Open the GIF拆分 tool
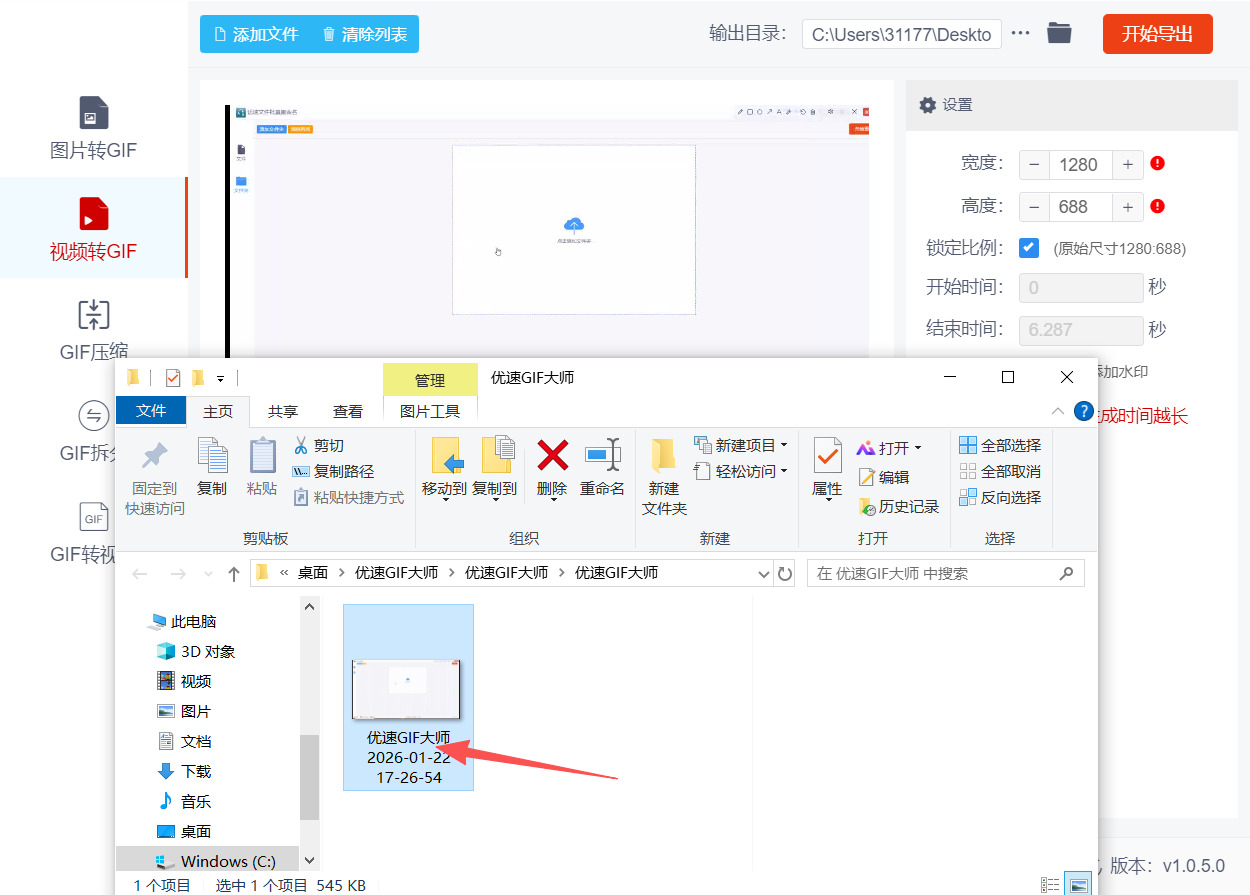Viewport: 1250px width, 895px height. click(x=93, y=425)
